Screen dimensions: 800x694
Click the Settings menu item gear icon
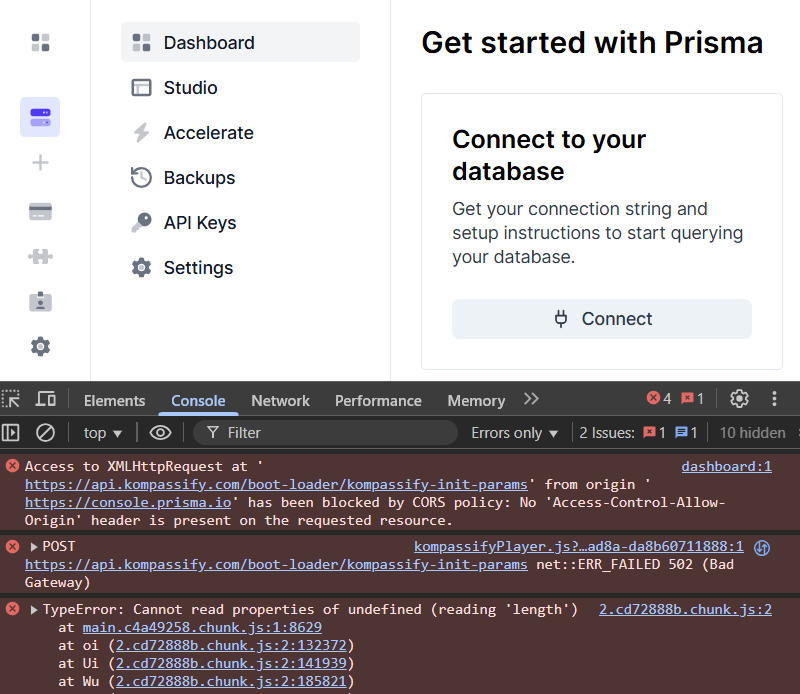tap(141, 267)
